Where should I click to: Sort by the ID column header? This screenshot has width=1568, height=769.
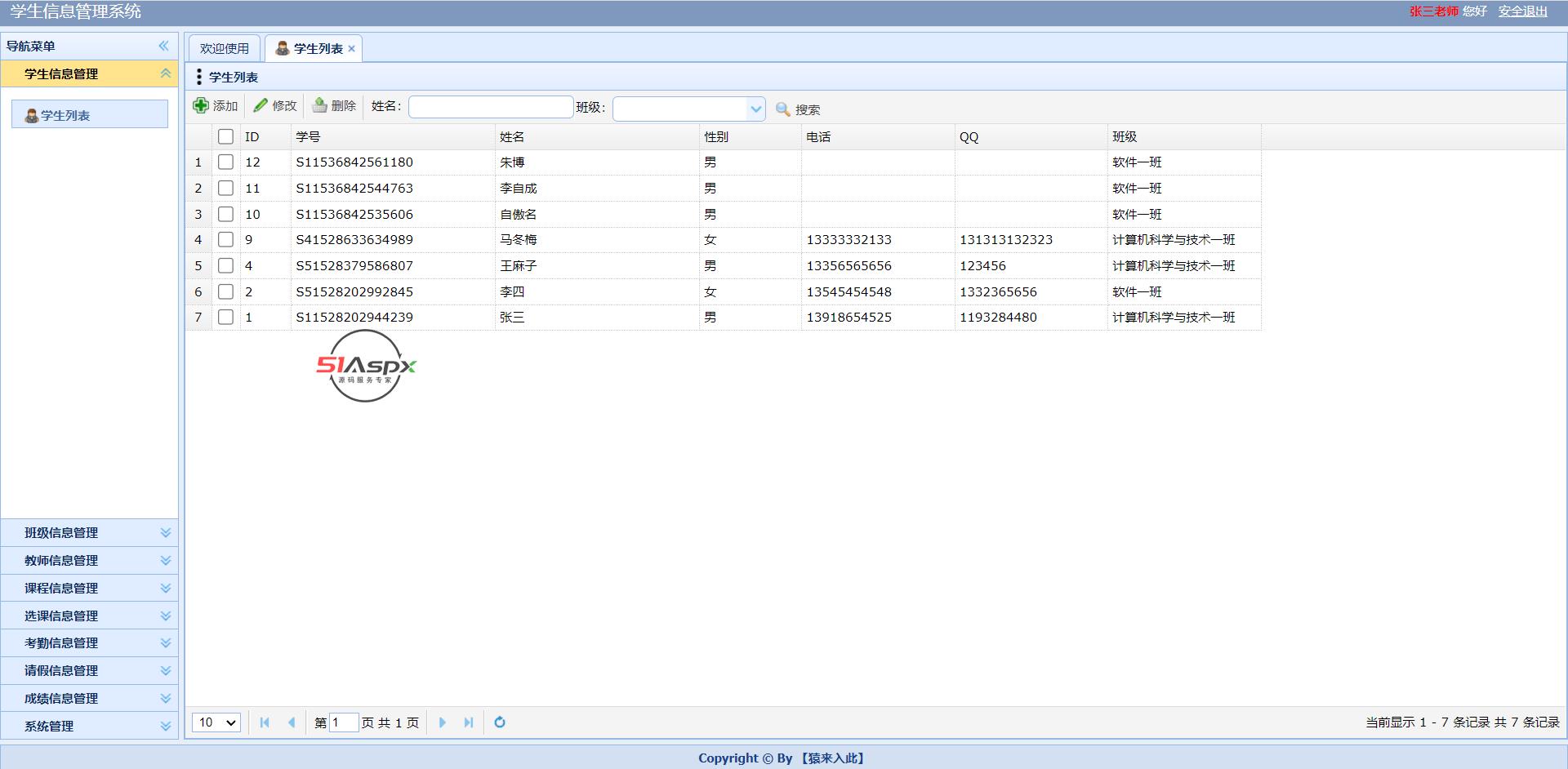click(x=265, y=137)
